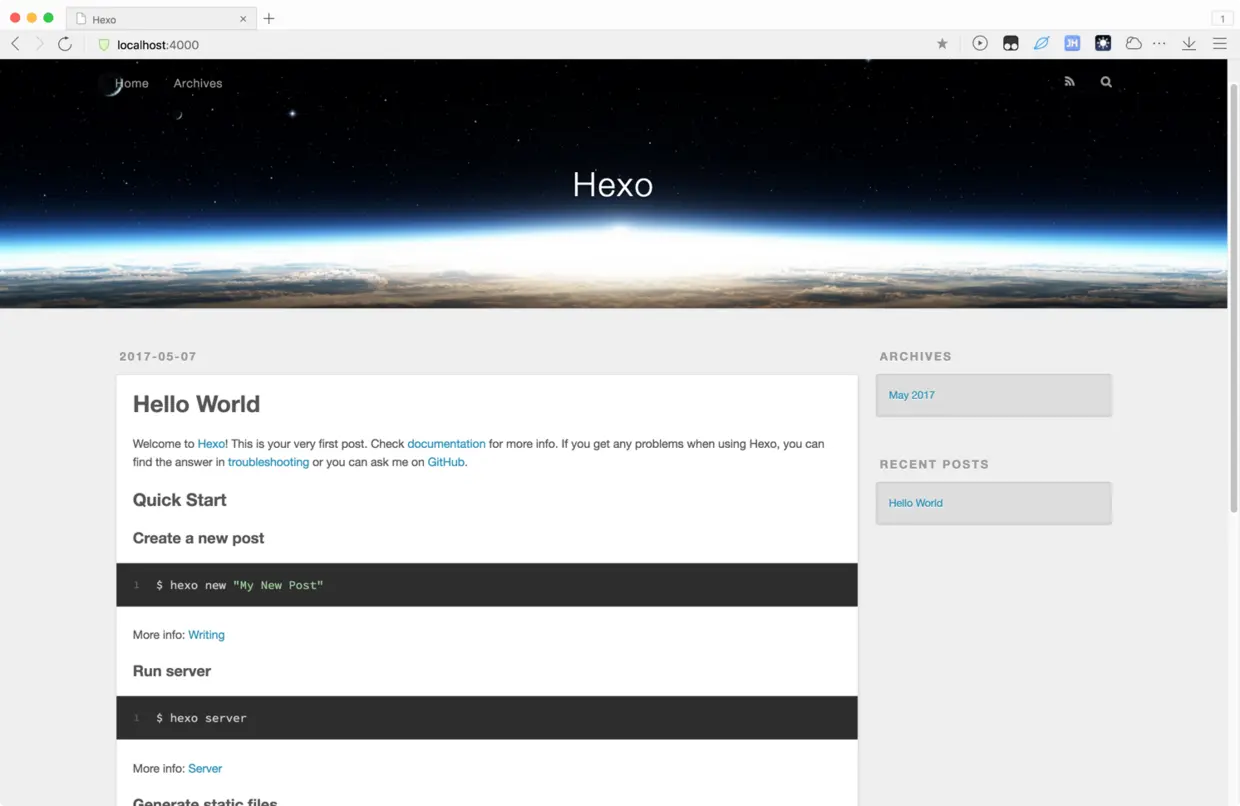Open May 2017 in Archives sidebar
Image resolution: width=1240 pixels, height=806 pixels.
pyautogui.click(x=912, y=395)
